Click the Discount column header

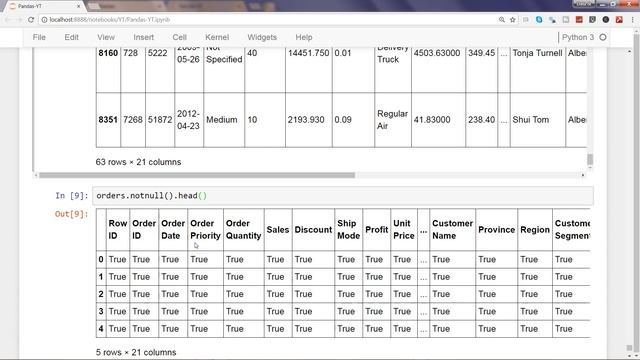(x=313, y=229)
